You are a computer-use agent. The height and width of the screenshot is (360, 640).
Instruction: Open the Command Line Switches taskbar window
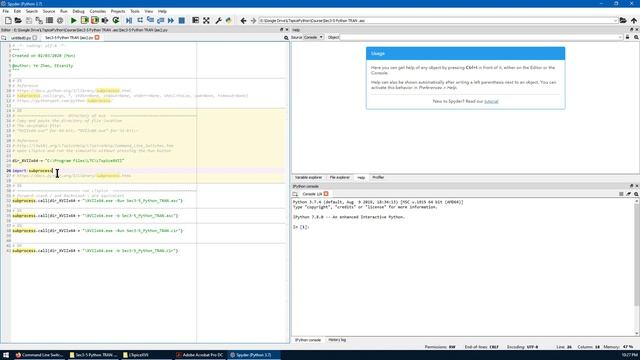[x=39, y=355]
